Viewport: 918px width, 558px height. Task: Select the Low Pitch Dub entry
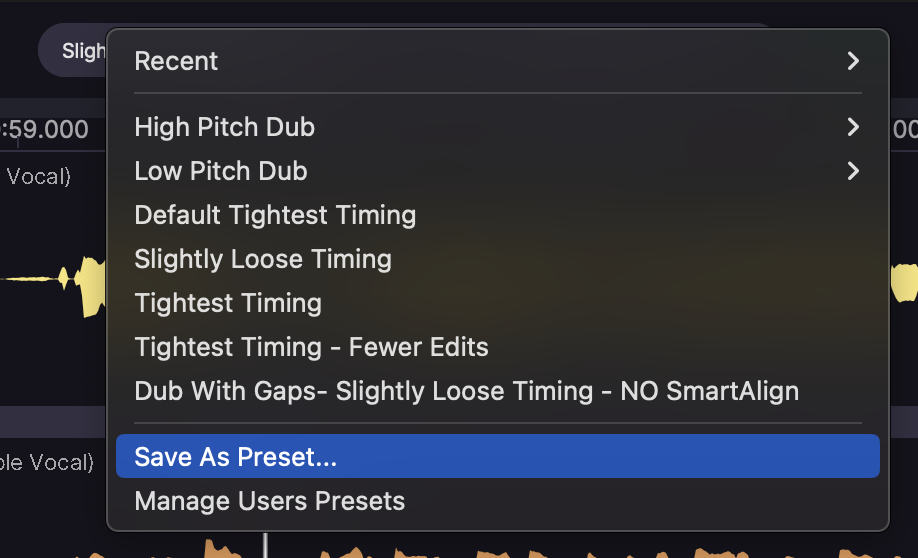pos(221,171)
